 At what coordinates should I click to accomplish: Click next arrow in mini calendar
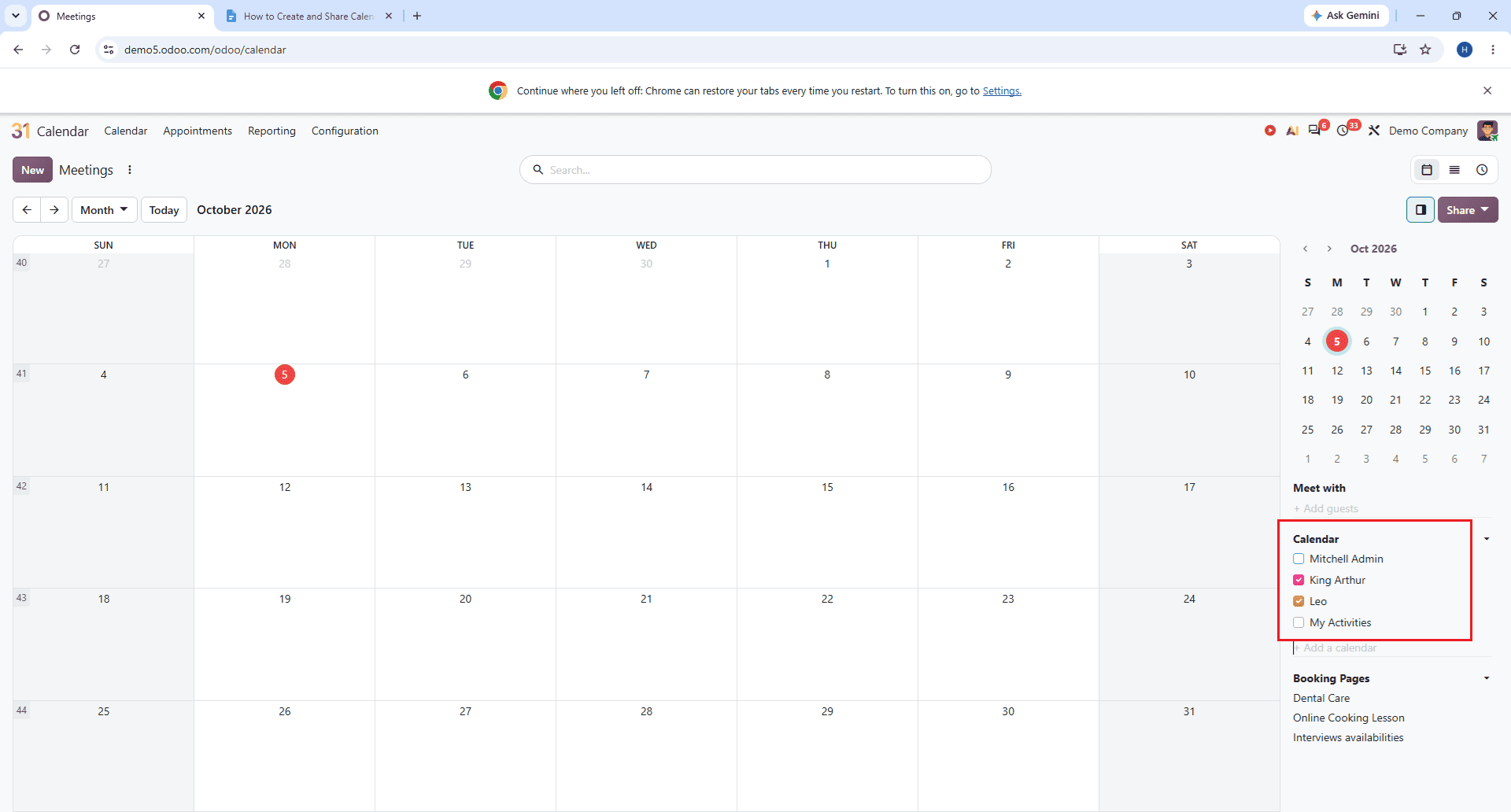(x=1329, y=249)
